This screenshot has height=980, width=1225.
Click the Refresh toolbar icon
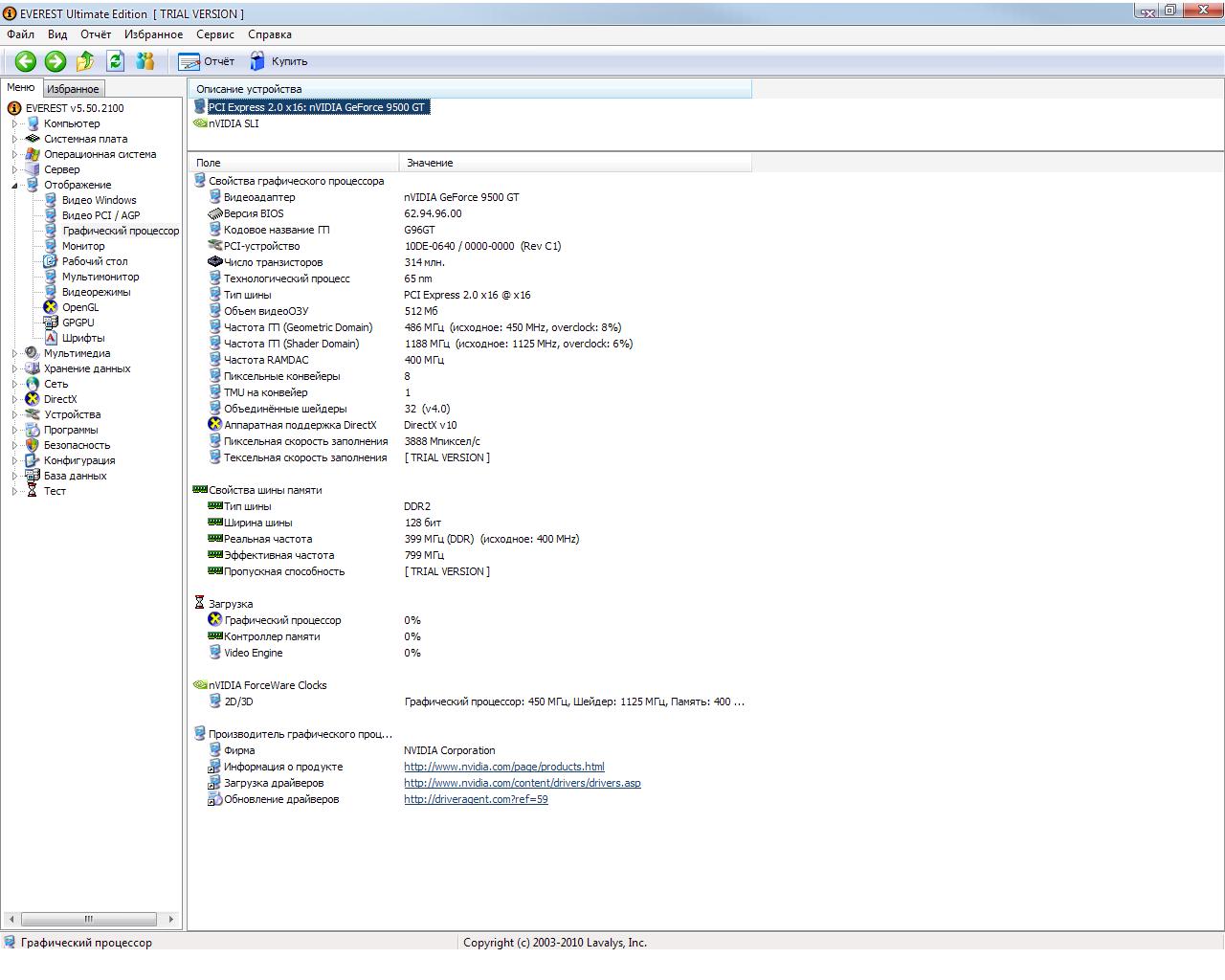coord(115,61)
